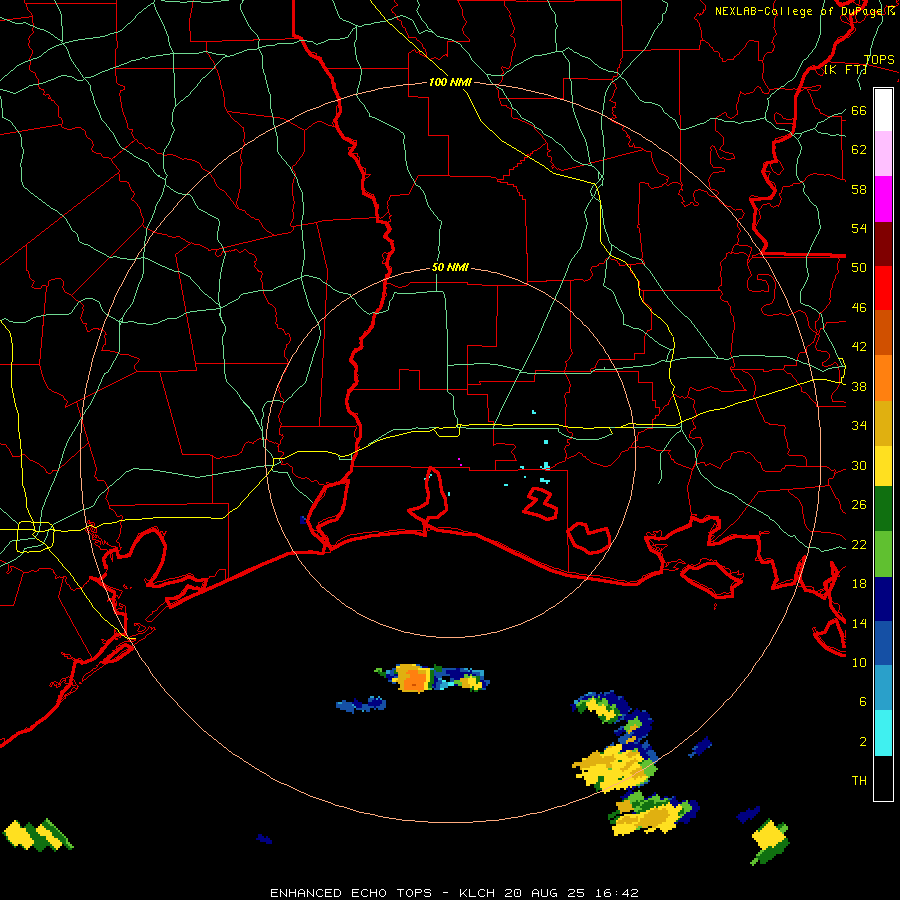Viewport: 900px width, 900px height.
Task: Click the 14 legend value
Action: (x=859, y=623)
